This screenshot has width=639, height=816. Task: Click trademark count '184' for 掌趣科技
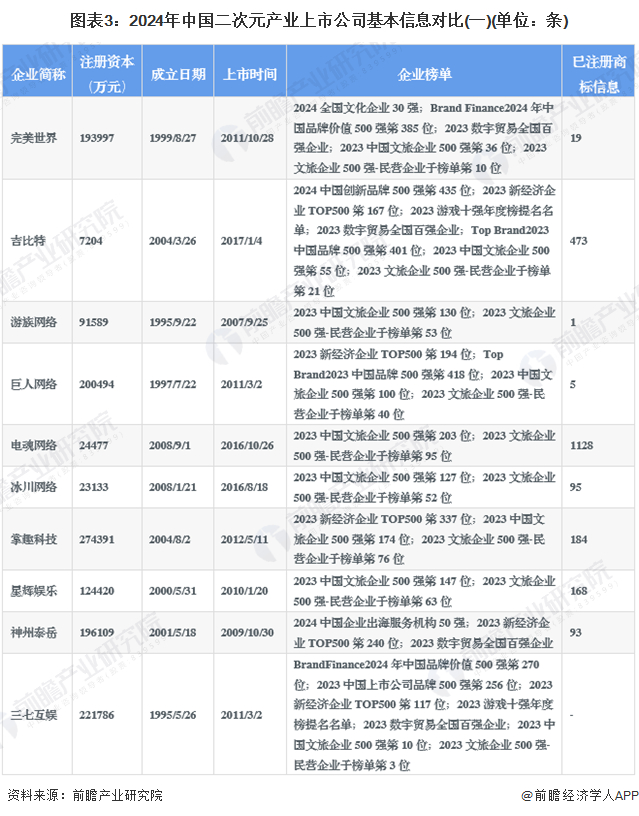point(579,539)
